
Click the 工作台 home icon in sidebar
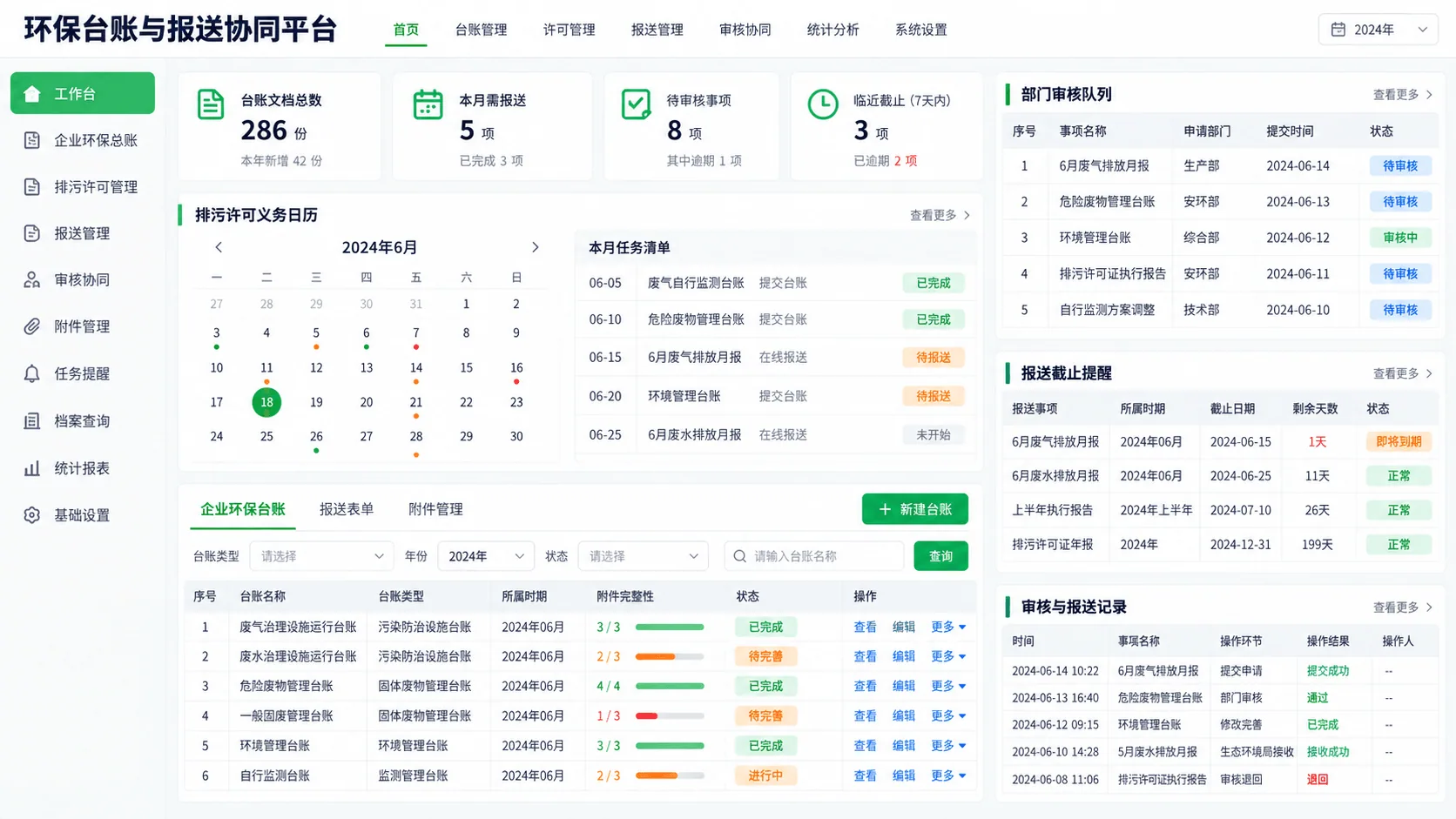(x=32, y=94)
